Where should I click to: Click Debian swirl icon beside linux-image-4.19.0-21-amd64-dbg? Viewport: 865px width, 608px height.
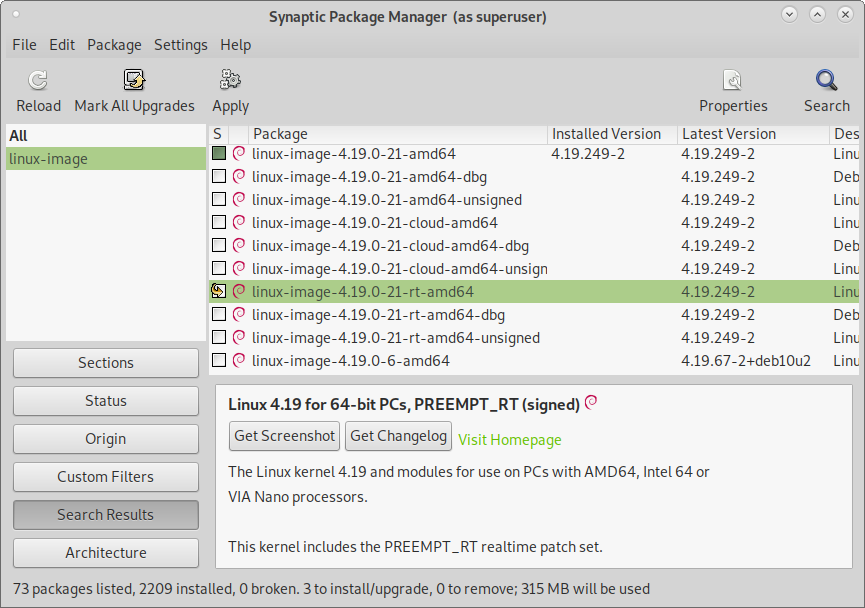click(239, 177)
